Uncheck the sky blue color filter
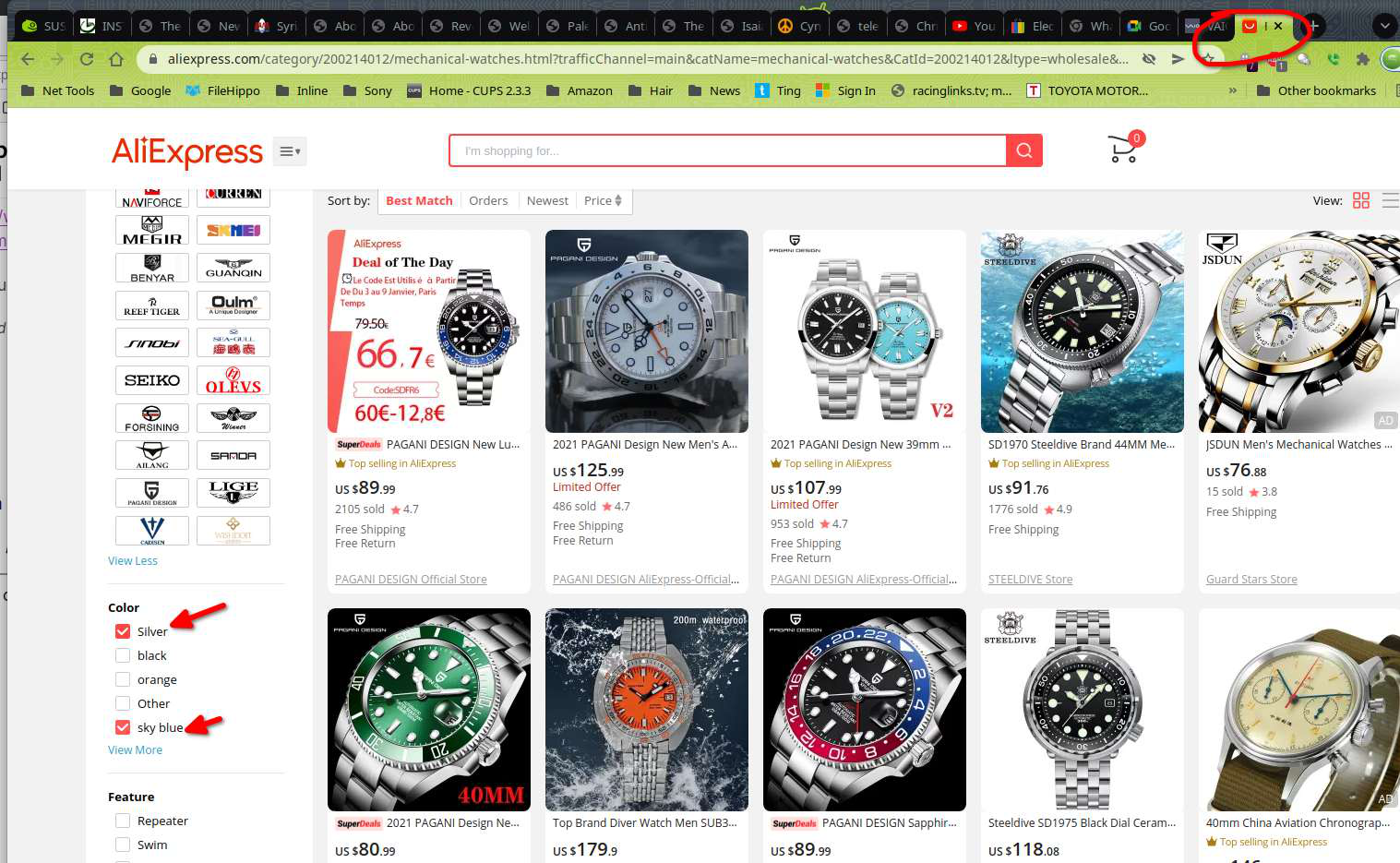 point(123,727)
